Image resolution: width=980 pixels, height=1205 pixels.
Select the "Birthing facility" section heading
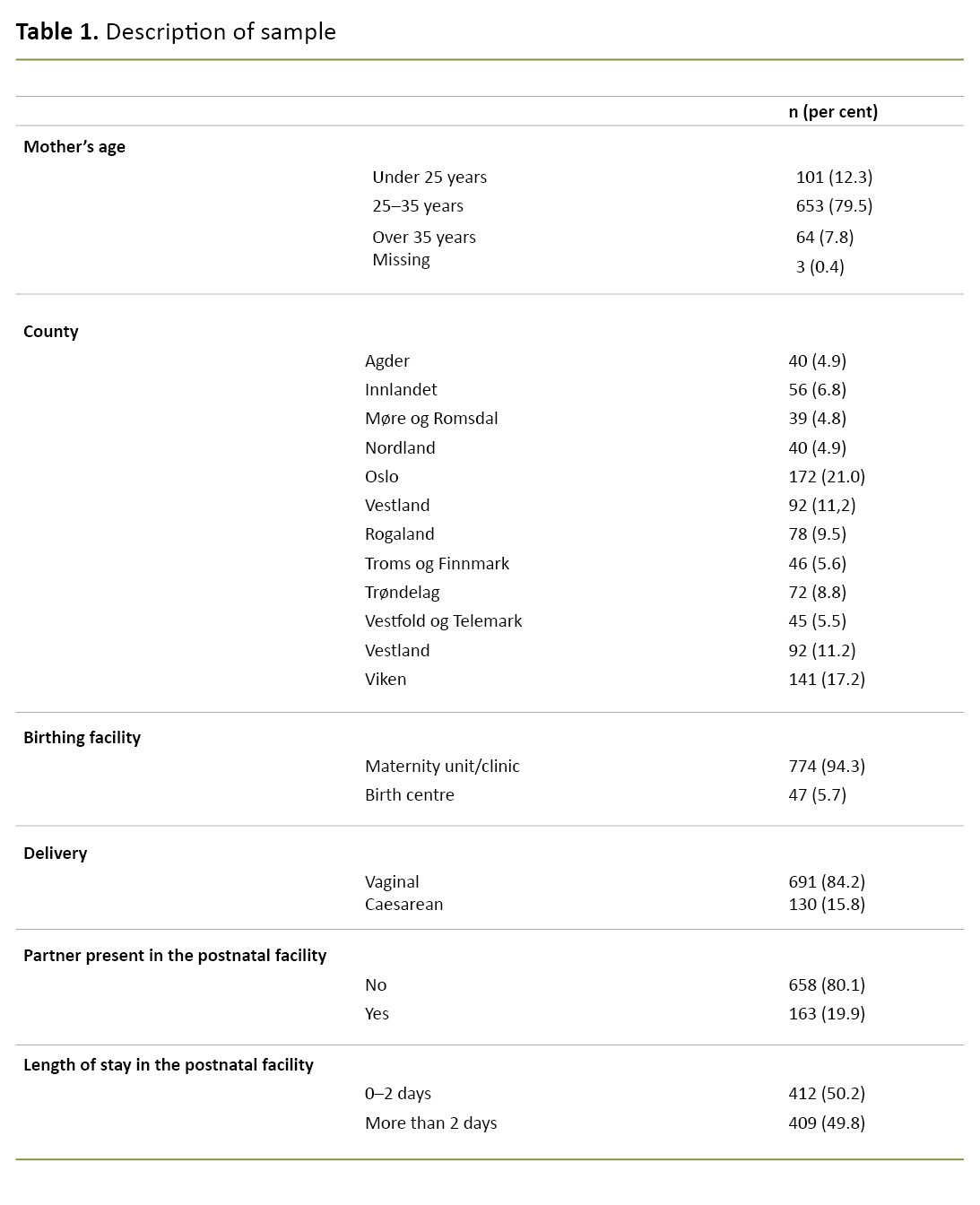82,738
